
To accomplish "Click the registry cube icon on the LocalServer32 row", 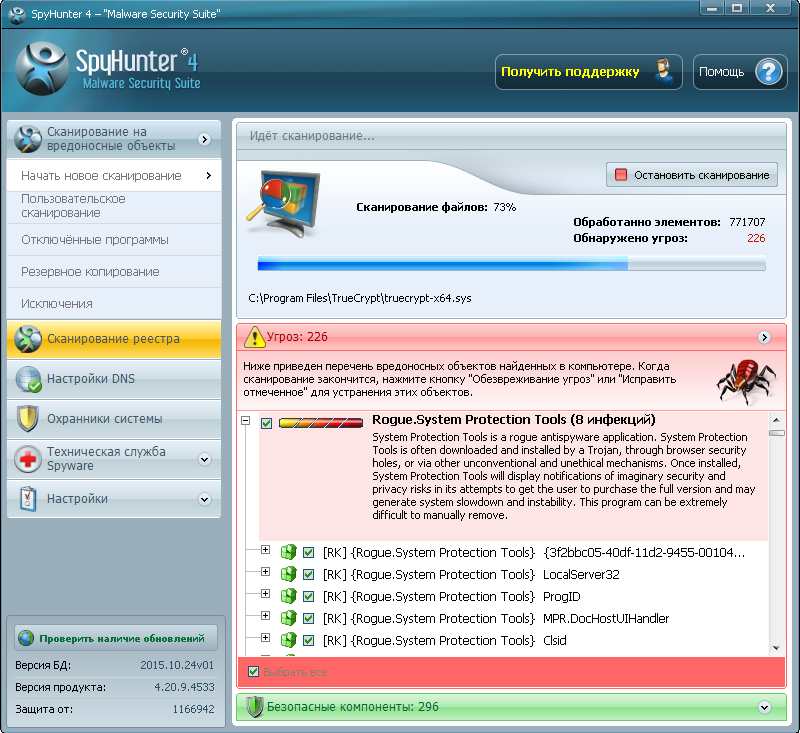I will point(288,574).
